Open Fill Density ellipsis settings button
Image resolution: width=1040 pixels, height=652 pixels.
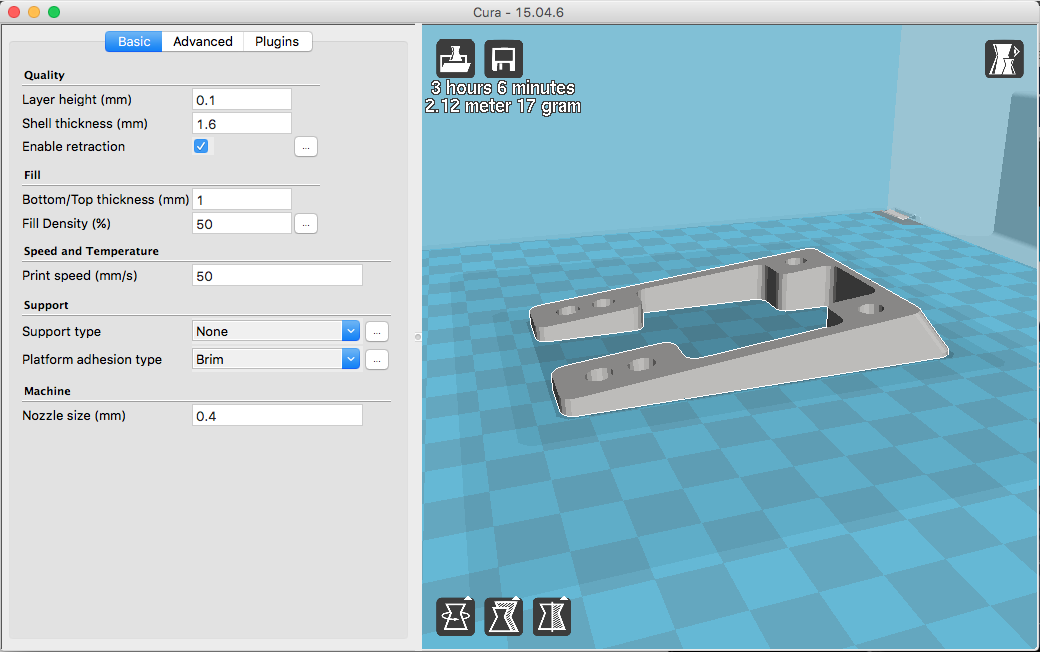coord(306,224)
